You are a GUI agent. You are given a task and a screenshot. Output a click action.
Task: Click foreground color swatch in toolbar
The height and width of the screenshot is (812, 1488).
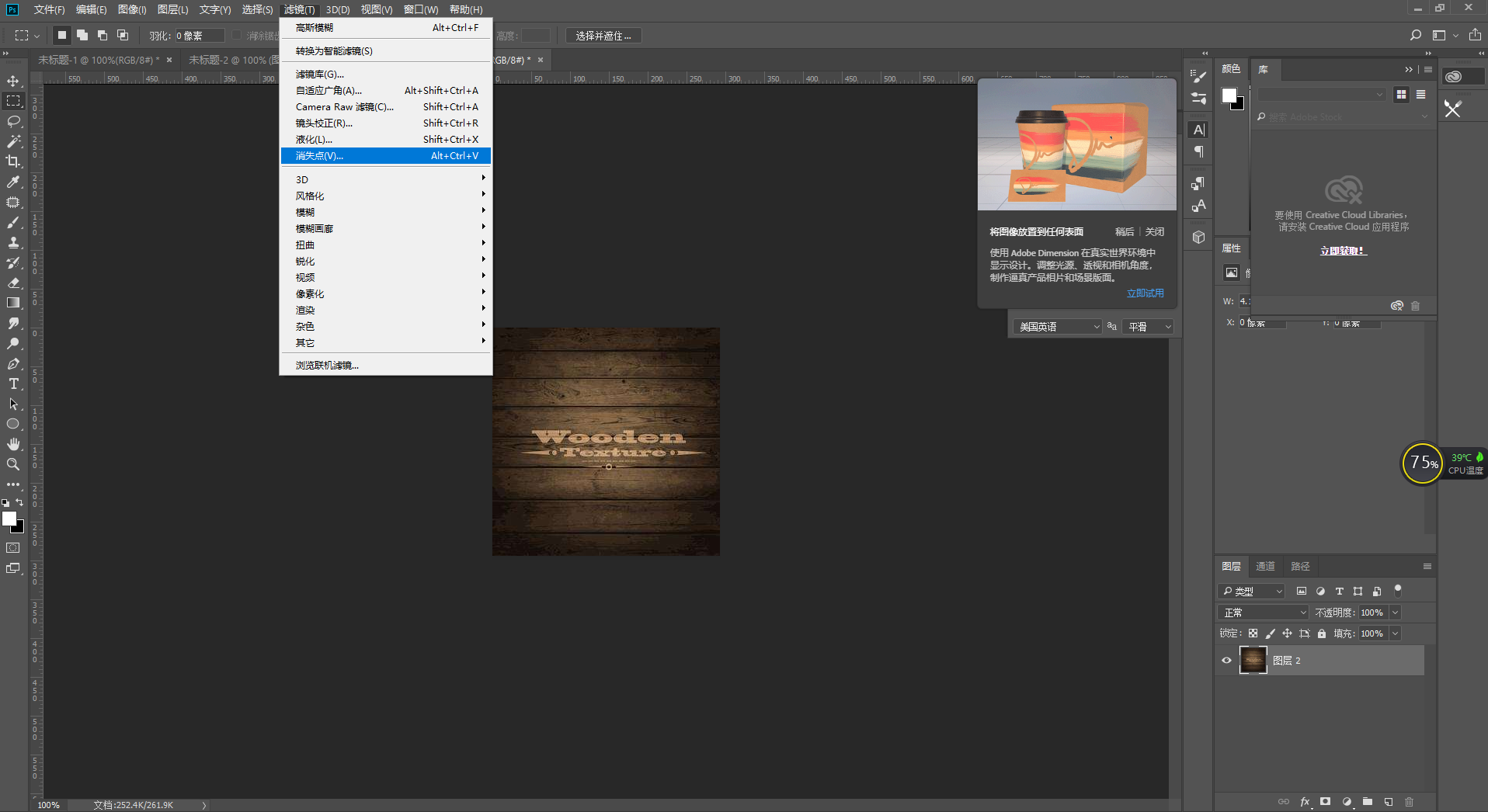tap(9, 519)
